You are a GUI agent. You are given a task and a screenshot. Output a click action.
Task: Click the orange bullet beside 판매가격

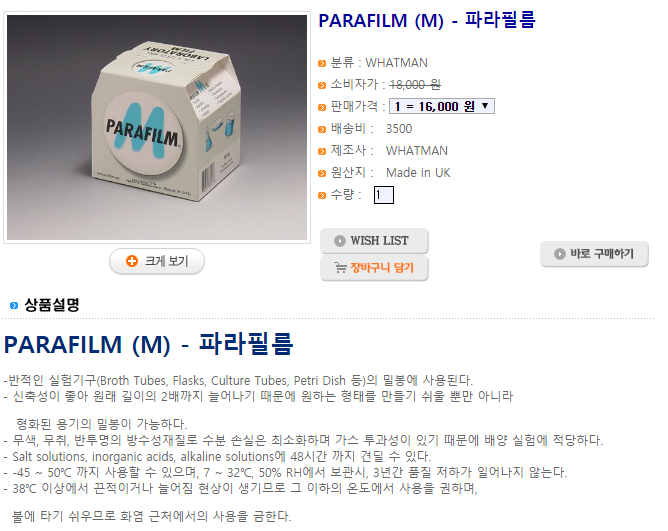(x=322, y=107)
